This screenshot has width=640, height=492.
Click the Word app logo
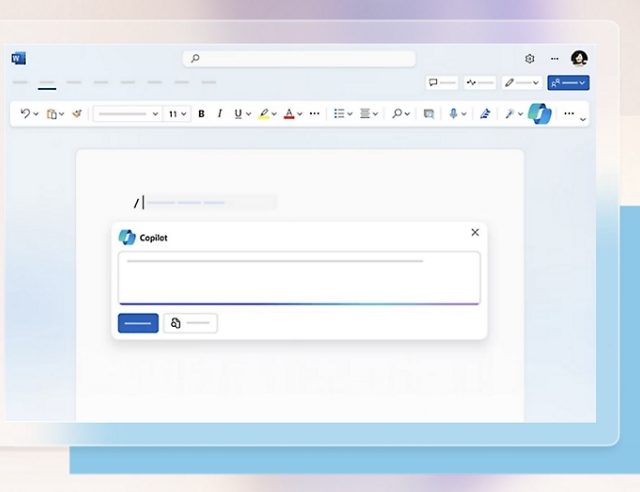(19, 58)
